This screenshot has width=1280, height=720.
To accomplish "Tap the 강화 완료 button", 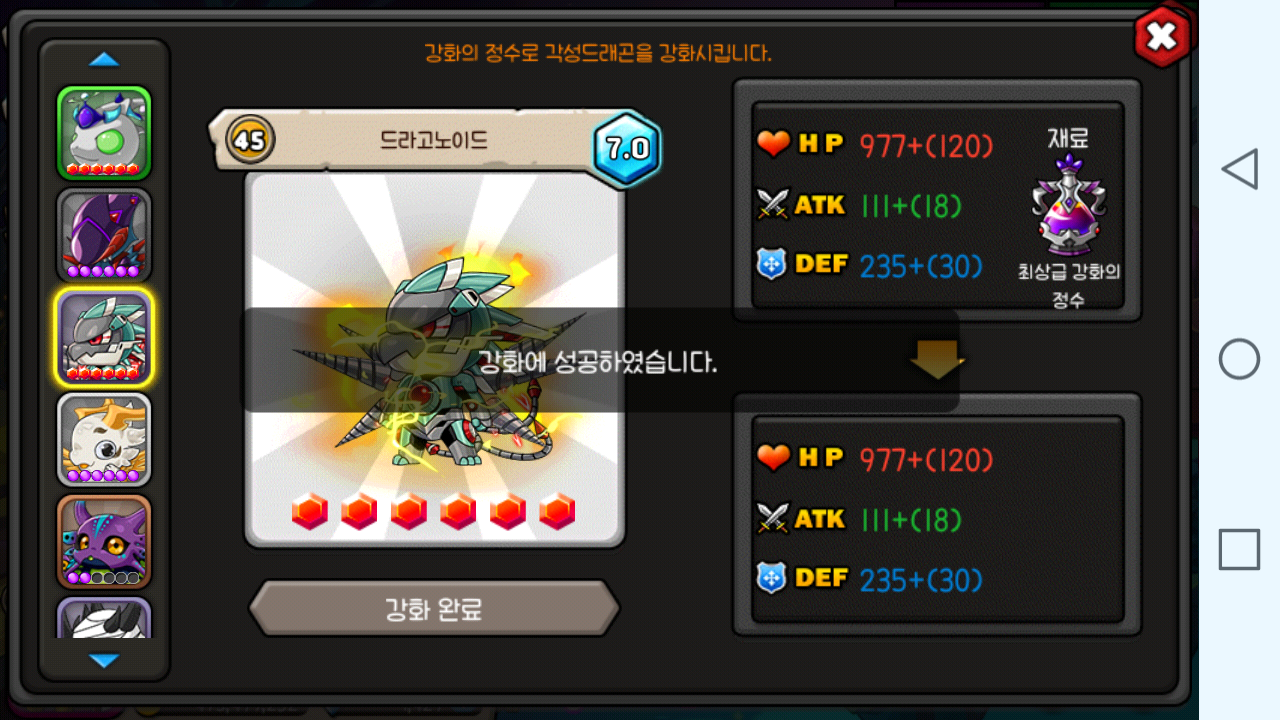I will pyautogui.click(x=434, y=608).
